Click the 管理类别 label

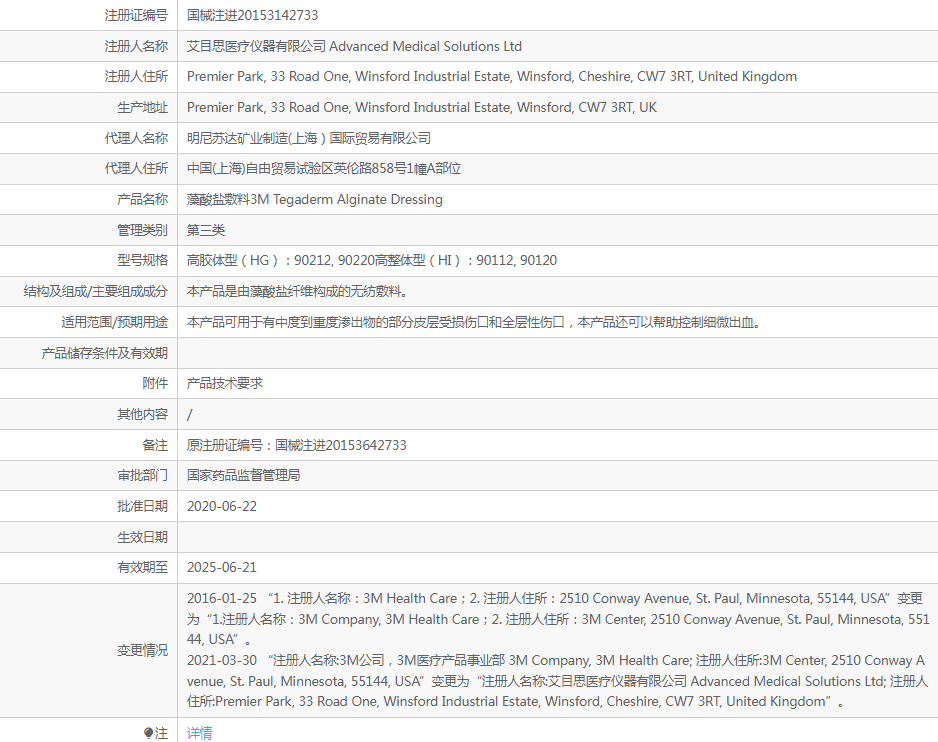click(x=142, y=230)
